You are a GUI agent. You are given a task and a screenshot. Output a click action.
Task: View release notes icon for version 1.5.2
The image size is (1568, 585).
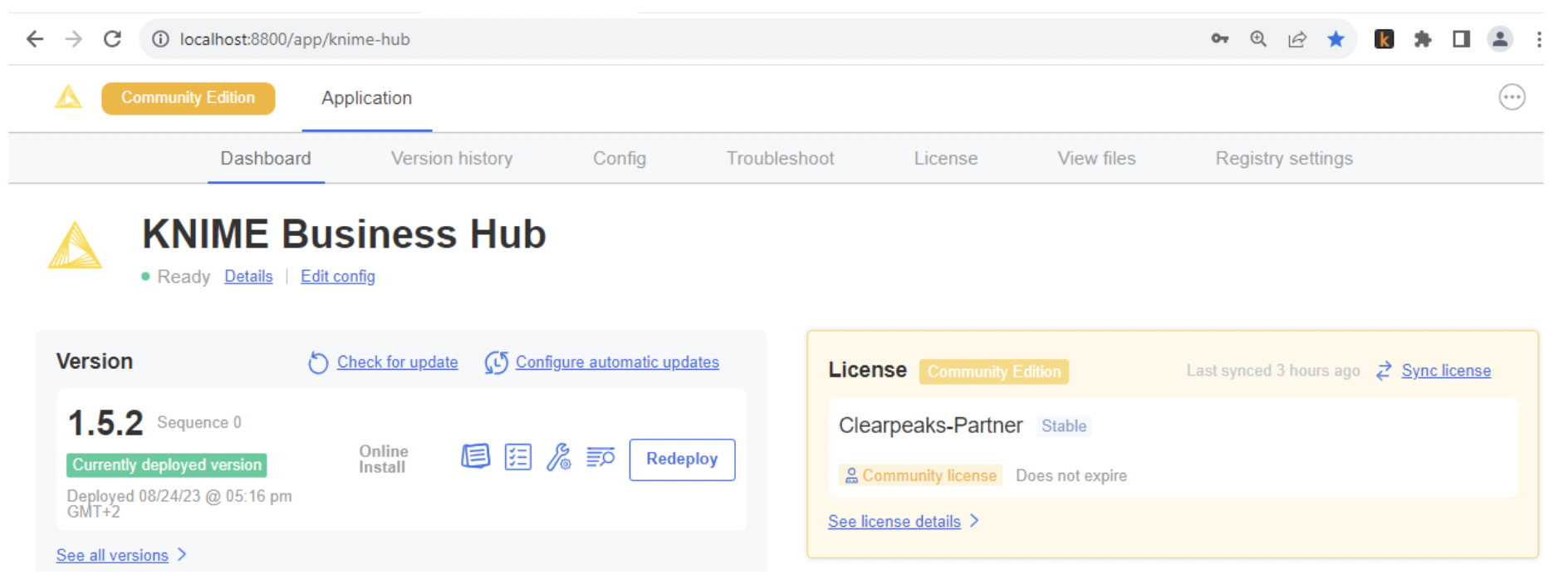475,456
